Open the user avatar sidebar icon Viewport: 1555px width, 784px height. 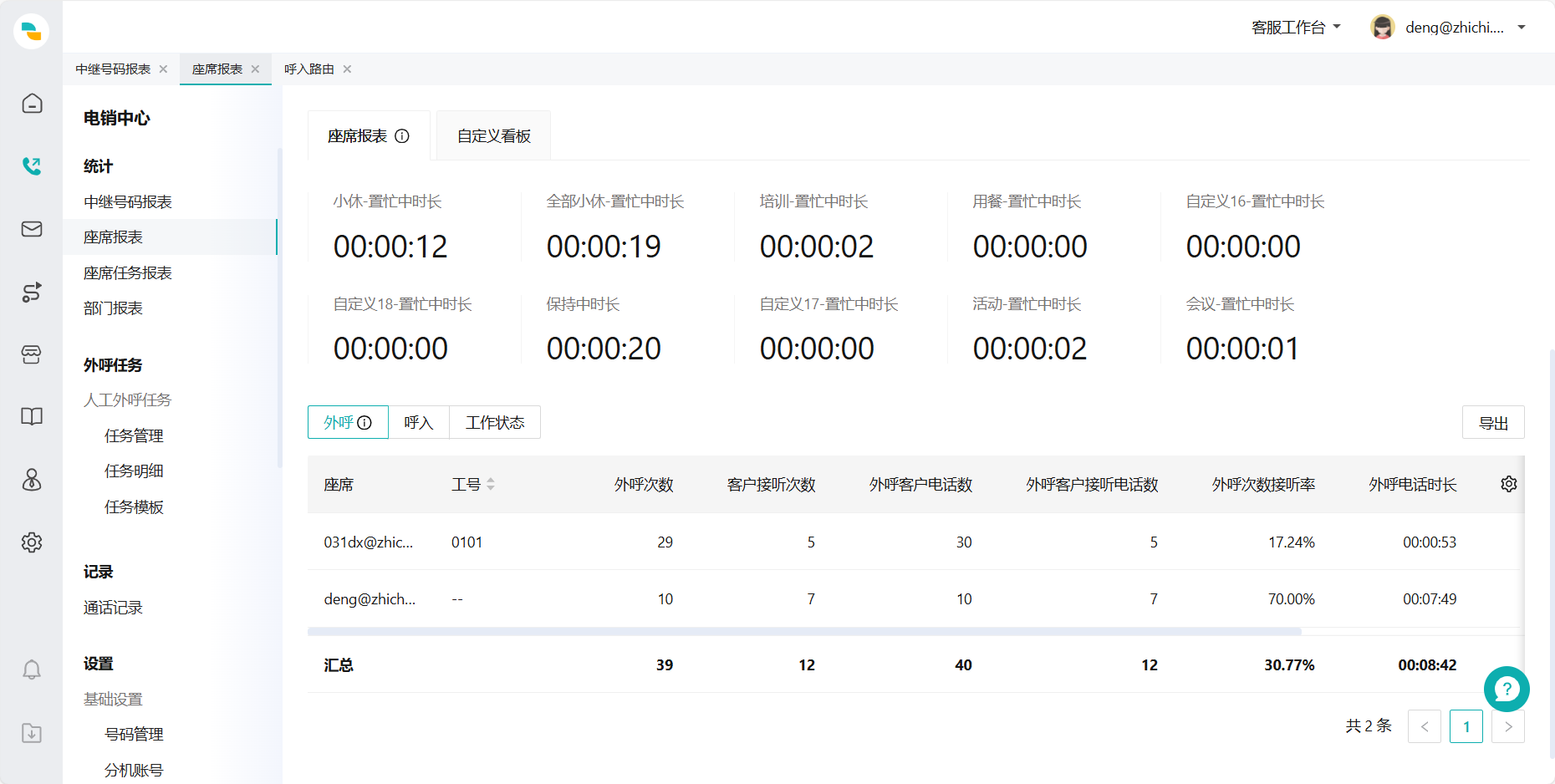[32, 480]
